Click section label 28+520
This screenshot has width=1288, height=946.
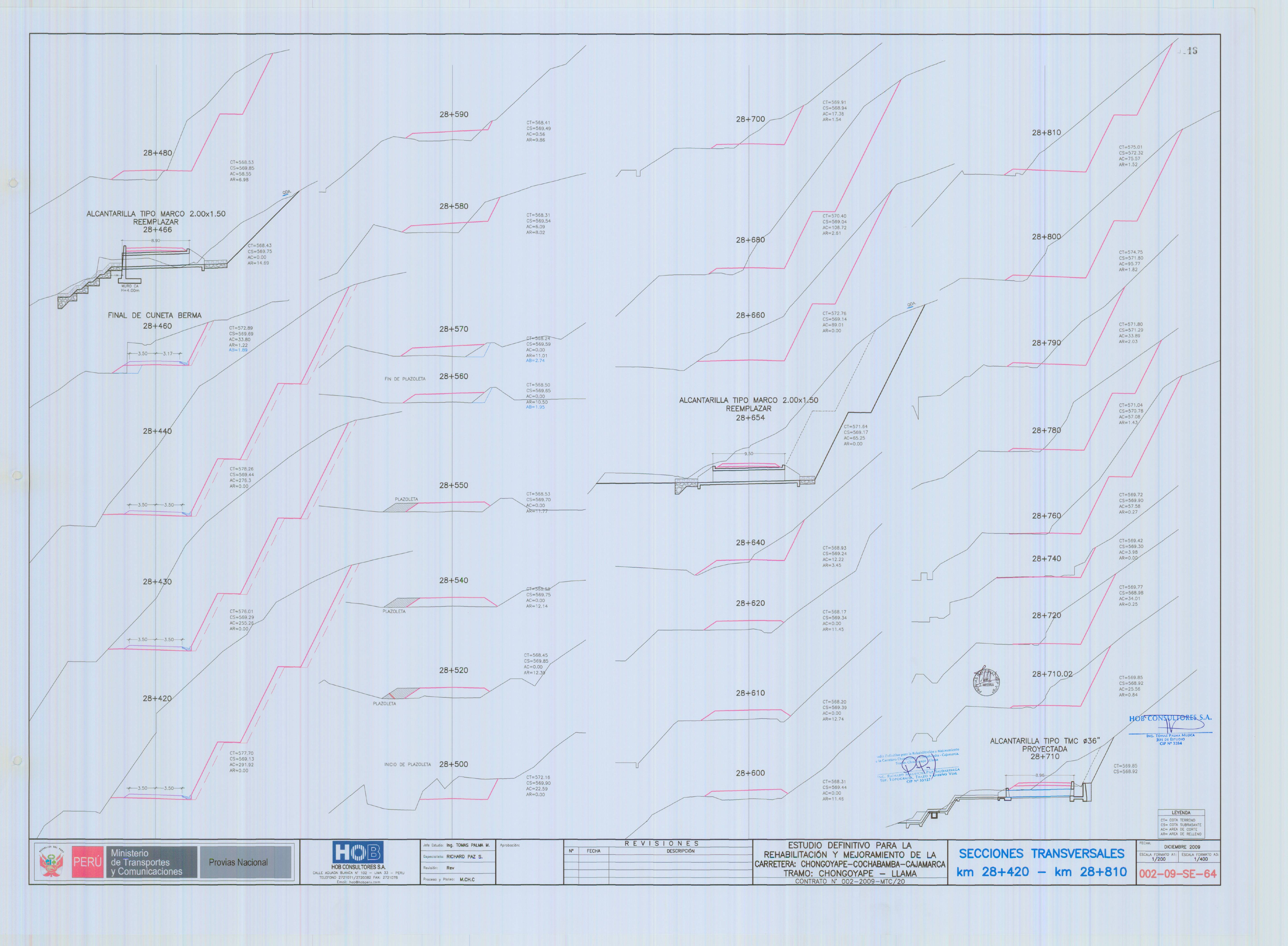pyautogui.click(x=454, y=670)
